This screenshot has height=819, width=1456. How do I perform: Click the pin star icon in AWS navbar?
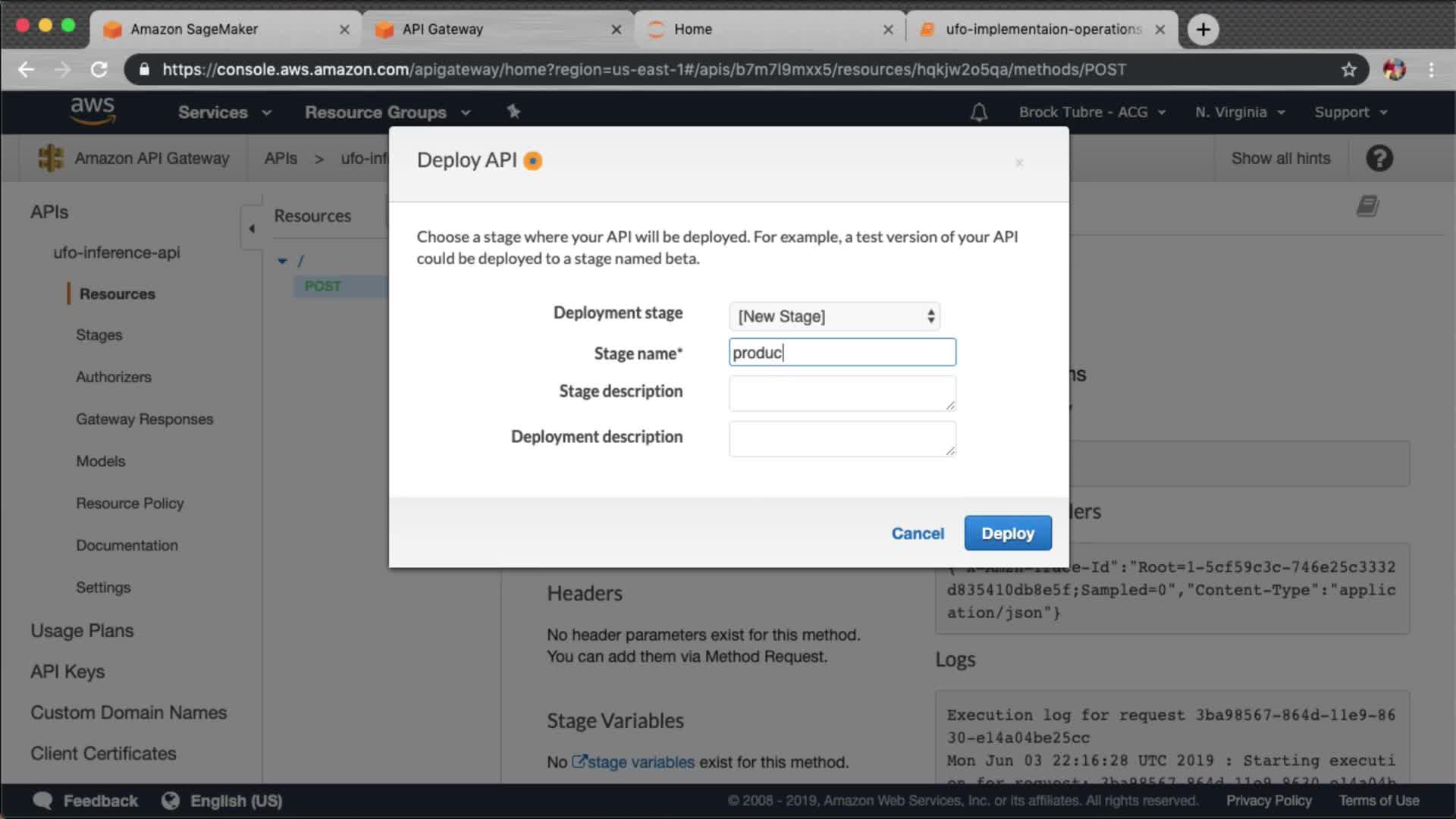point(513,111)
